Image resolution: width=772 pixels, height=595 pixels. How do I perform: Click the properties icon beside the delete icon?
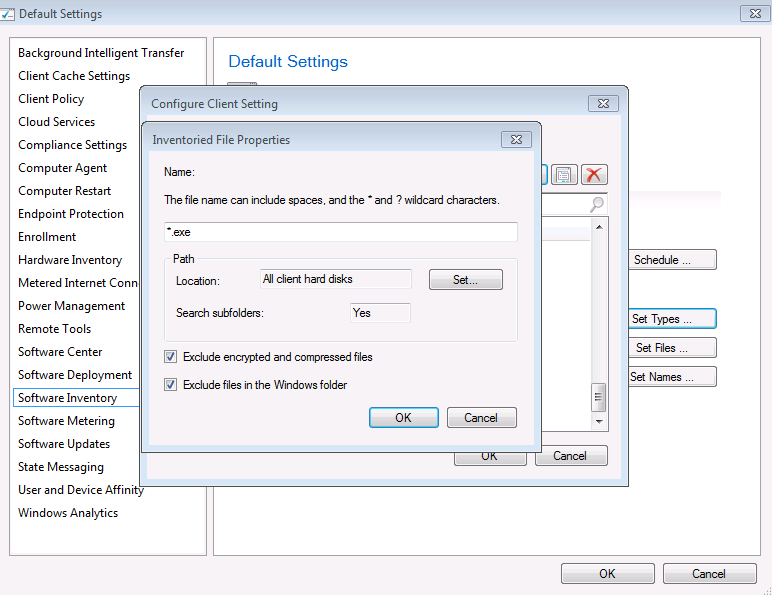(x=565, y=175)
